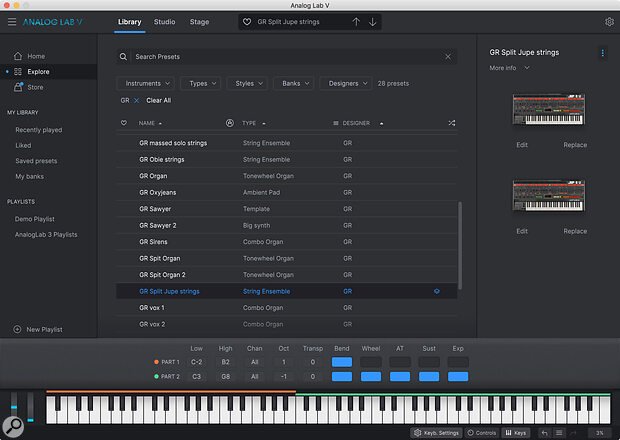Image resolution: width=620 pixels, height=440 pixels.
Task: Click the icon on GR Split Jupe strings row
Action: pyautogui.click(x=437, y=291)
